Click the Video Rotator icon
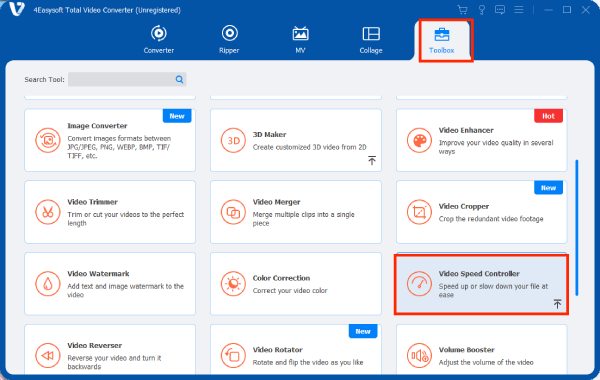The image size is (600, 380). click(x=233, y=356)
